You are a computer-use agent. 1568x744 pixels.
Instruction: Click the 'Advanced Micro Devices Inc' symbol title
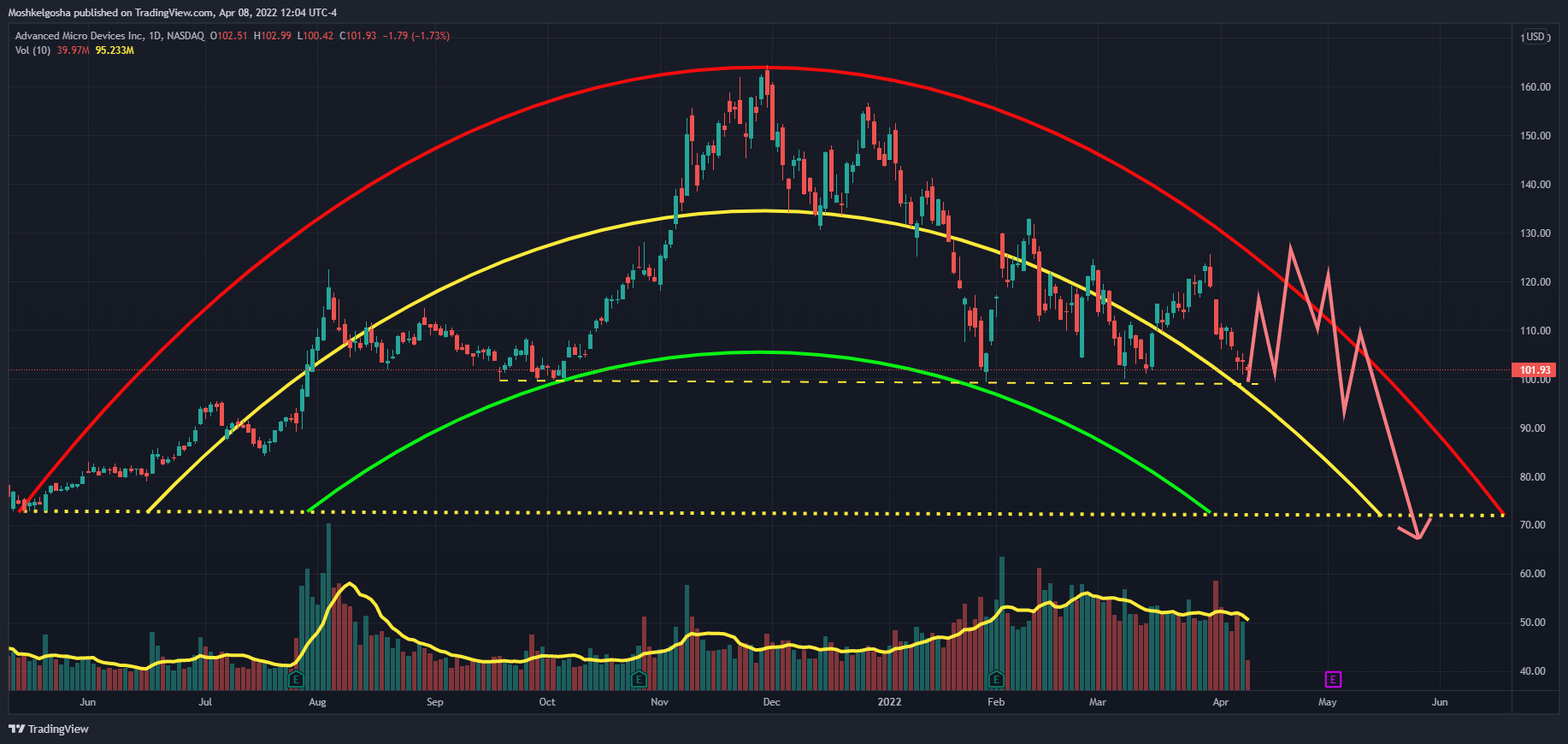[80, 36]
